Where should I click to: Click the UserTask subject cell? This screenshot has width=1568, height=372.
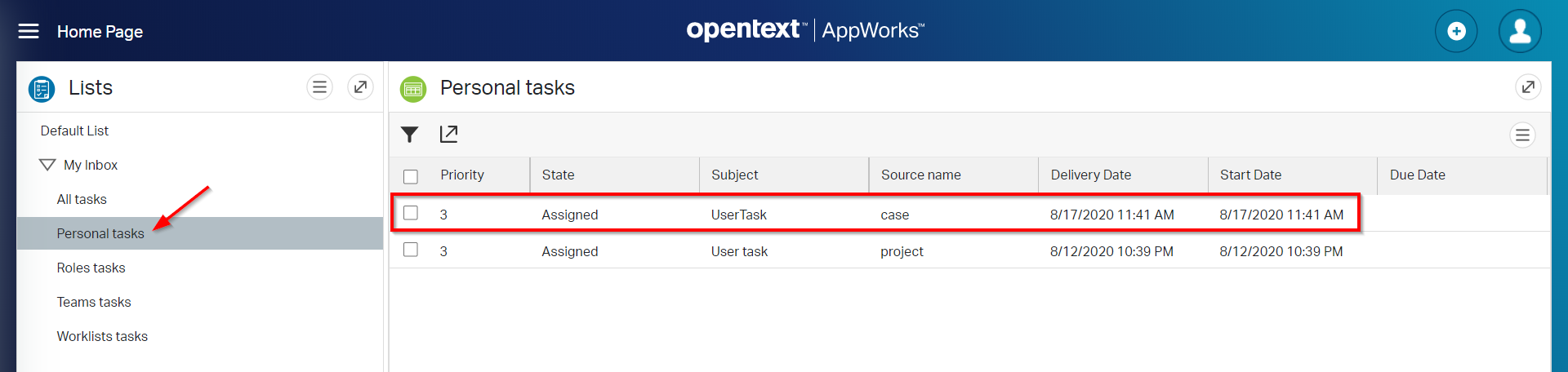coord(738,215)
